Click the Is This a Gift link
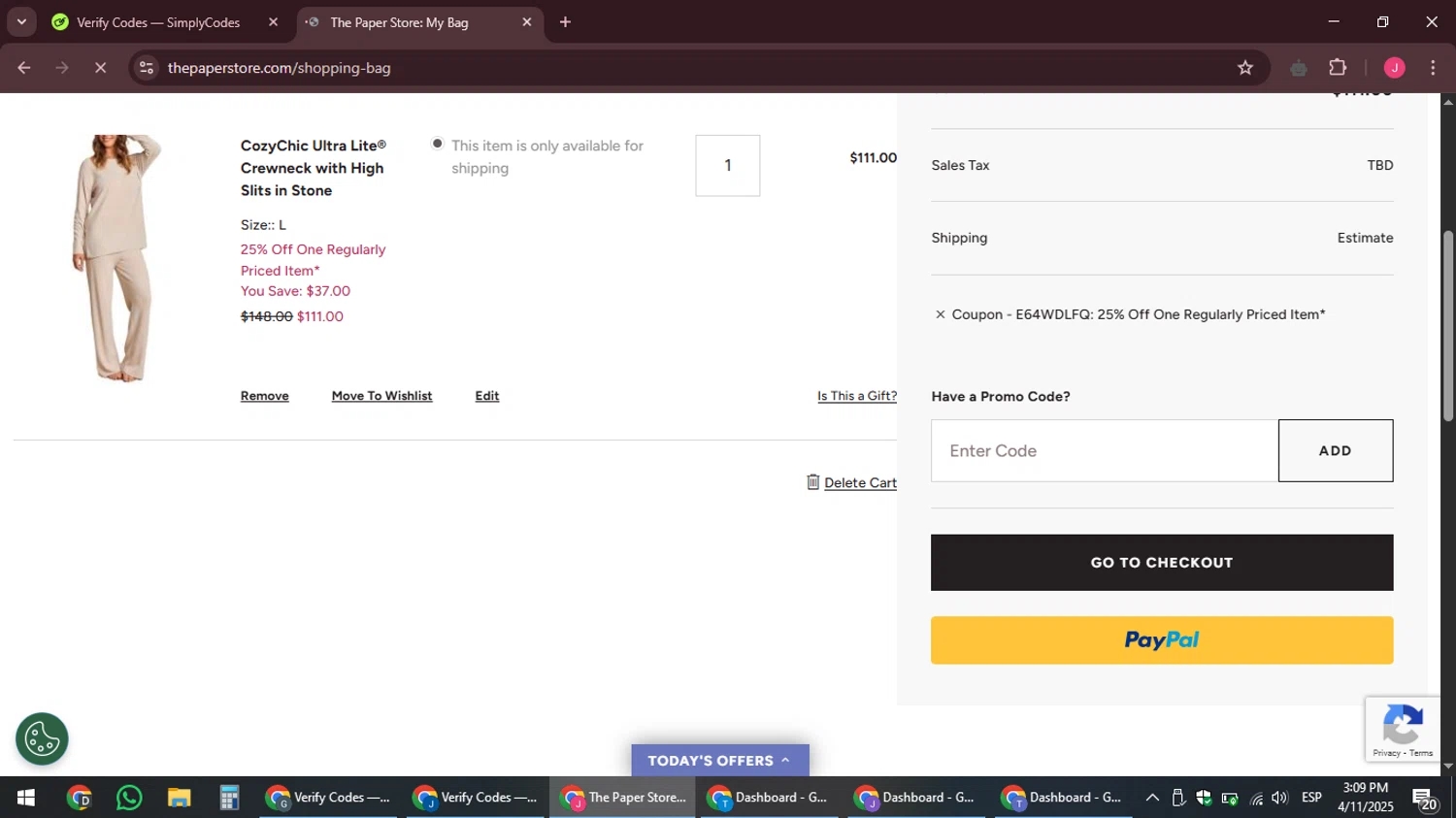The height and width of the screenshot is (818, 1456). click(857, 396)
